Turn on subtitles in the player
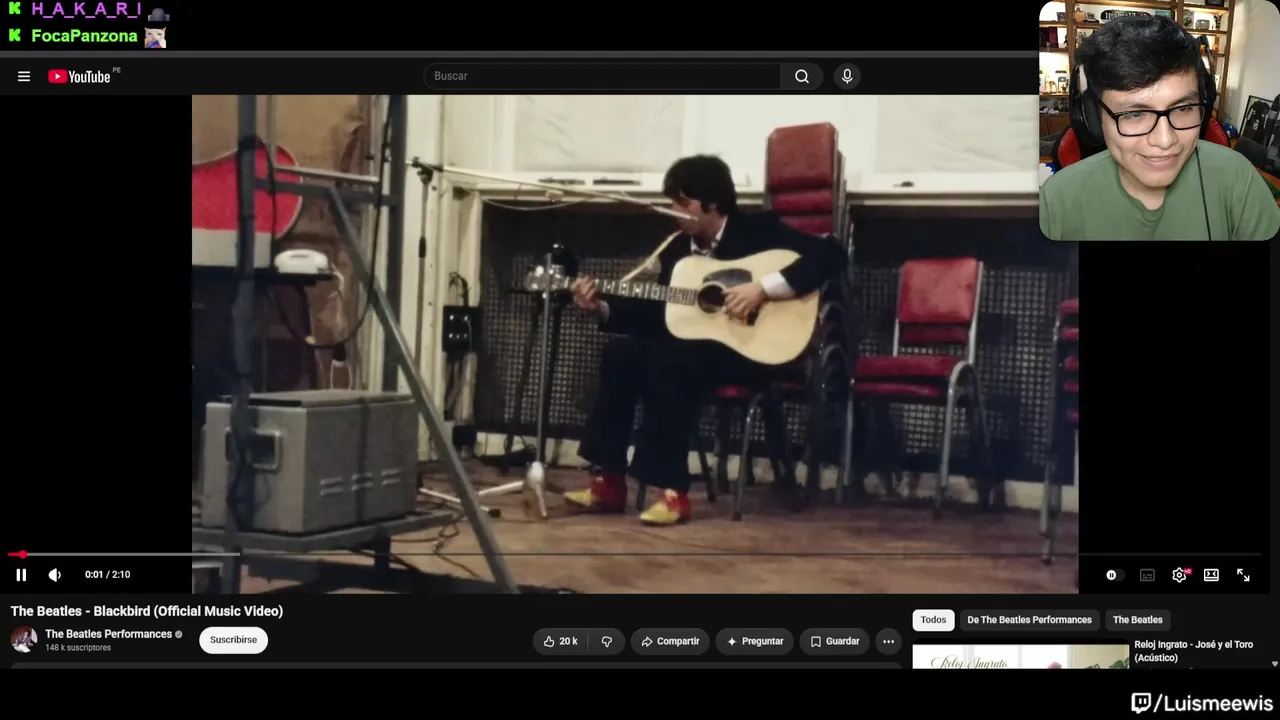This screenshot has width=1280, height=720. pos(1147,575)
